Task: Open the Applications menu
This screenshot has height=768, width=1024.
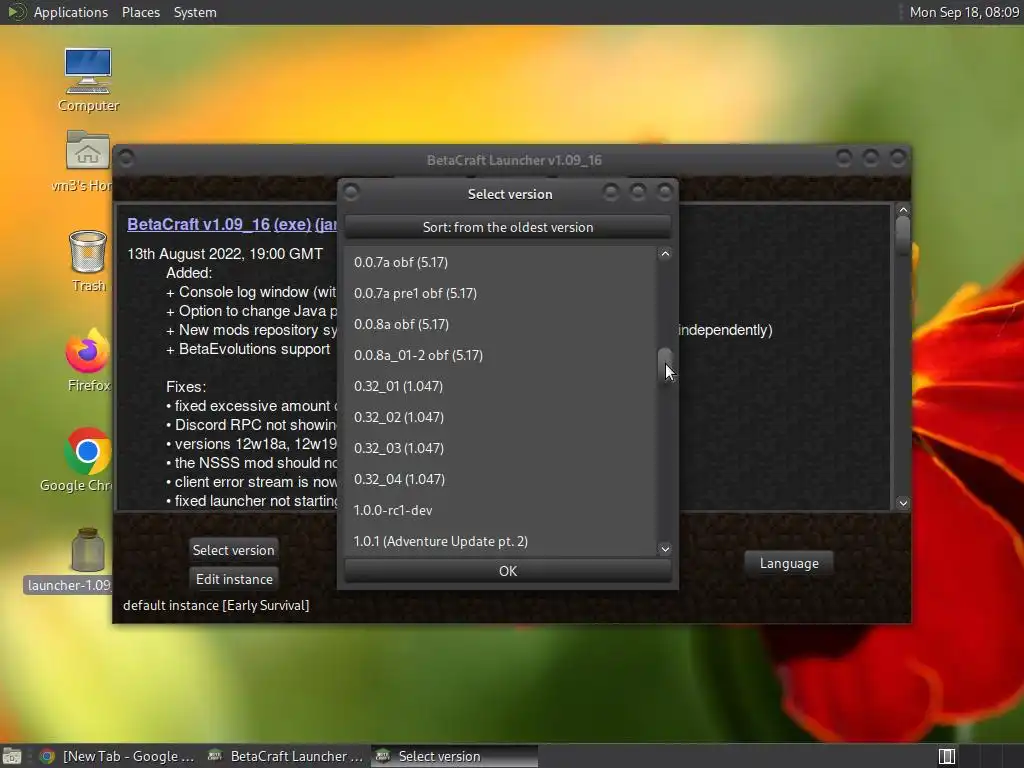Action: click(x=71, y=12)
